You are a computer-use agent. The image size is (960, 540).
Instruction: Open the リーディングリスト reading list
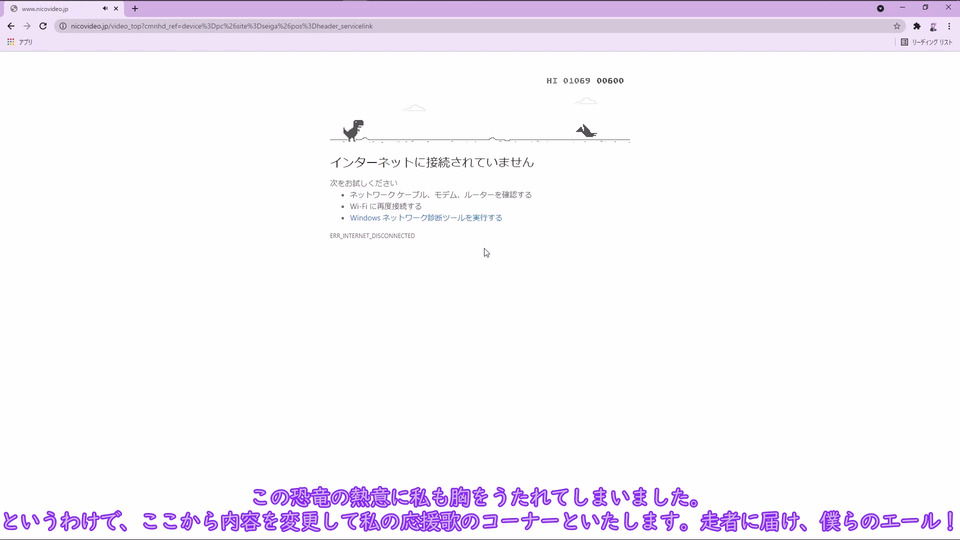click(926, 42)
